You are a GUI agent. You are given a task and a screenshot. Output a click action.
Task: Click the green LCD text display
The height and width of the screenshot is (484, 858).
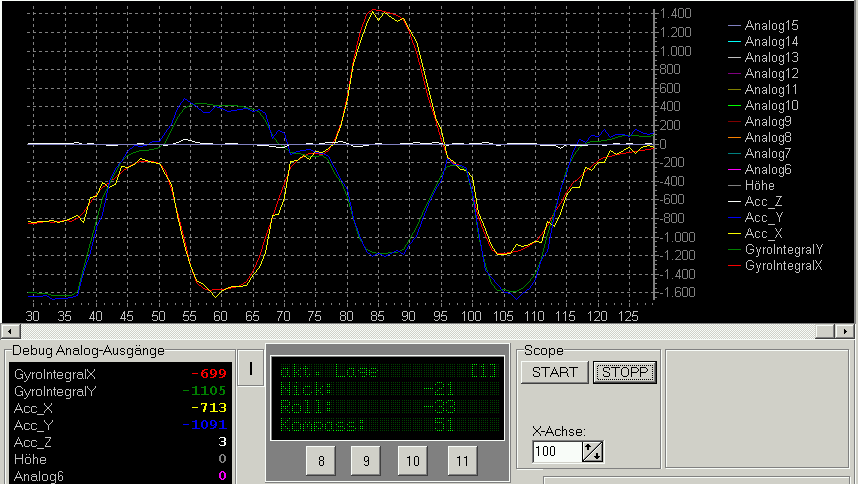tap(386, 398)
